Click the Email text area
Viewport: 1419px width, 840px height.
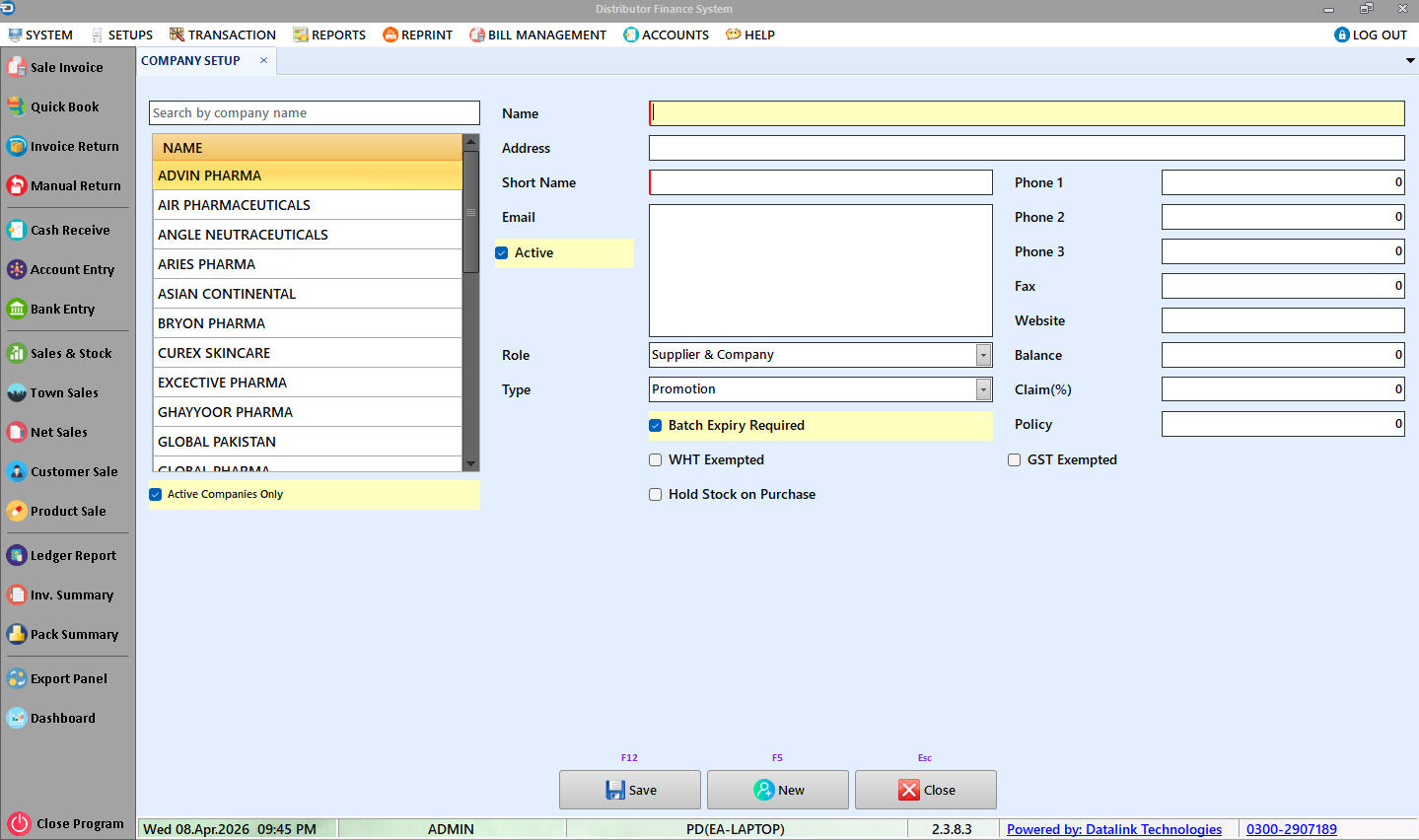[820, 270]
